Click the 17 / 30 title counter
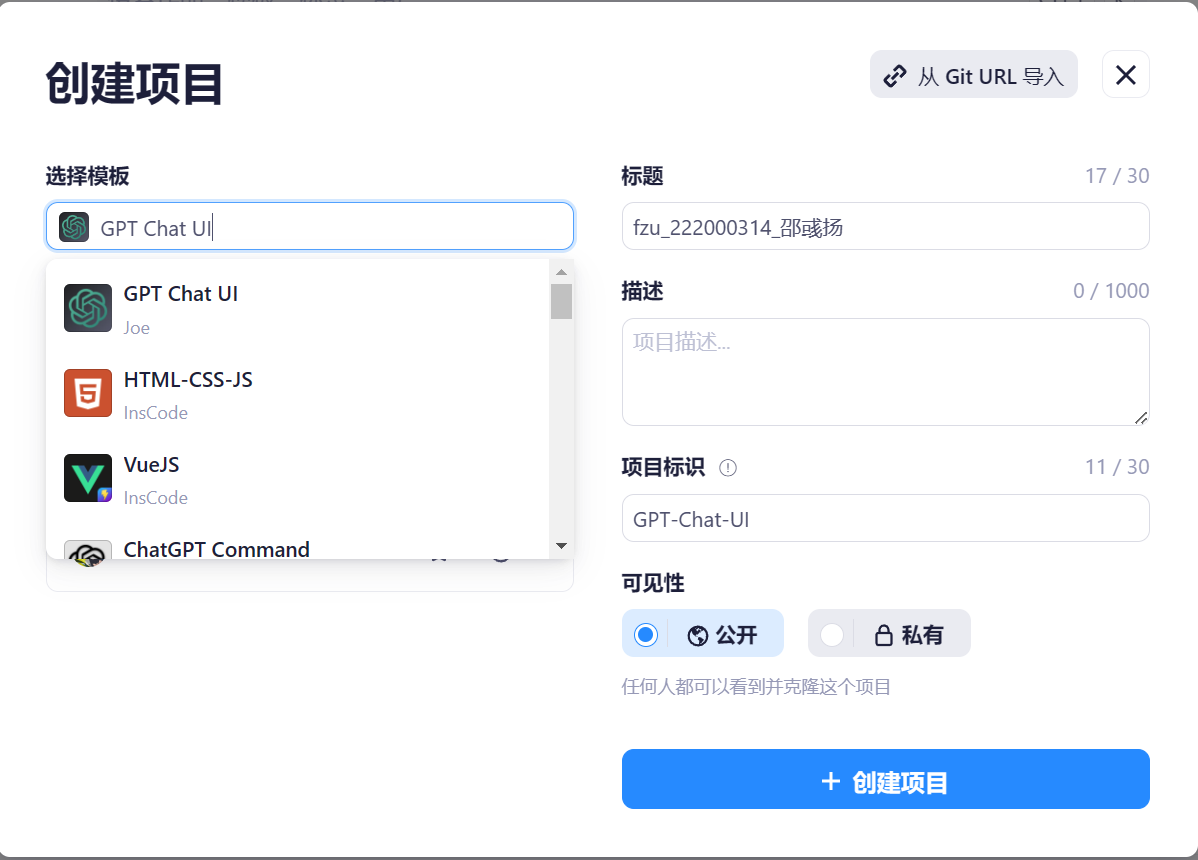Screen dimensions: 1198x860 [x=1117, y=176]
